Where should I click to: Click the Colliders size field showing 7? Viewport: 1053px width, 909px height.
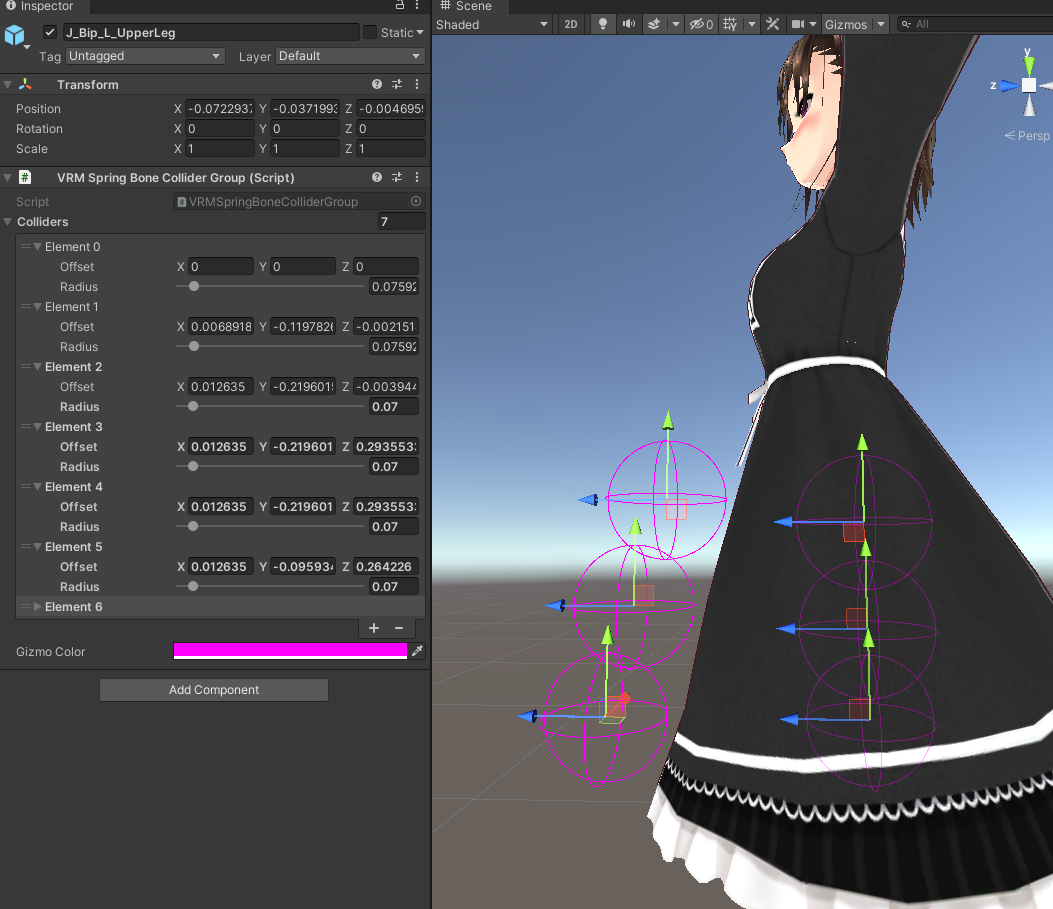click(402, 222)
